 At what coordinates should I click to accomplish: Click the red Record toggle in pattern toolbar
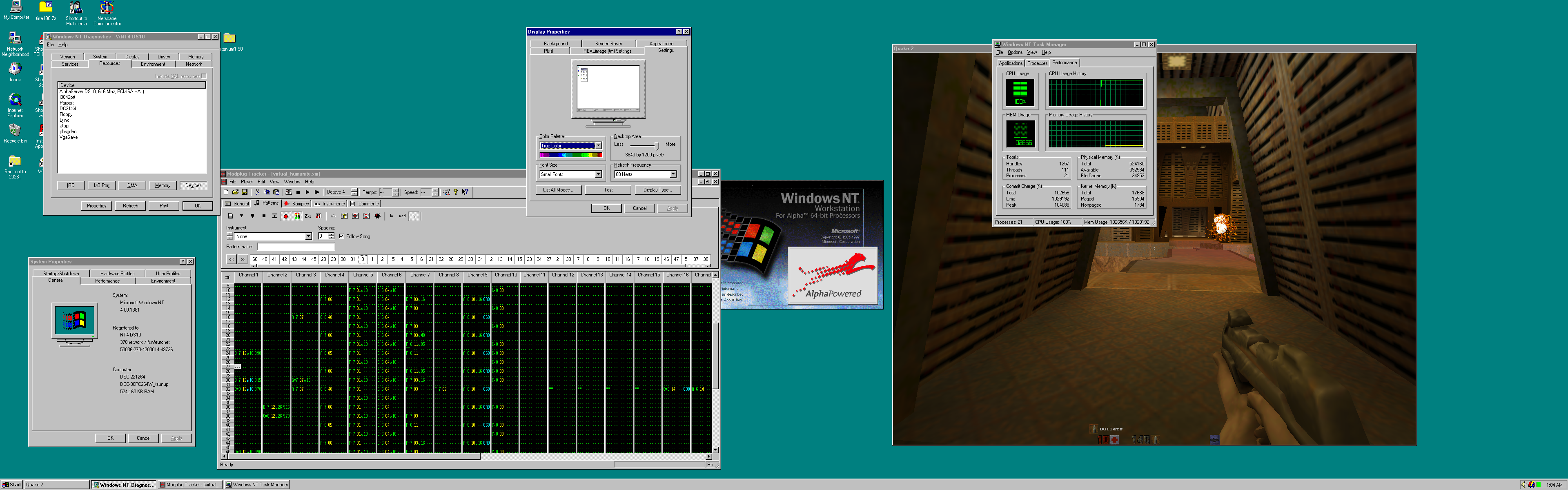285,216
